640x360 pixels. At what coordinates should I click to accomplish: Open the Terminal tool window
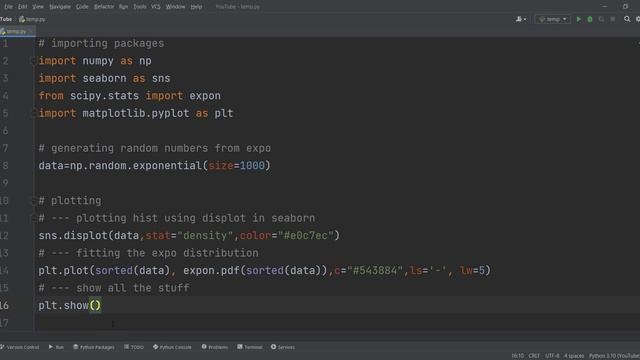point(250,347)
